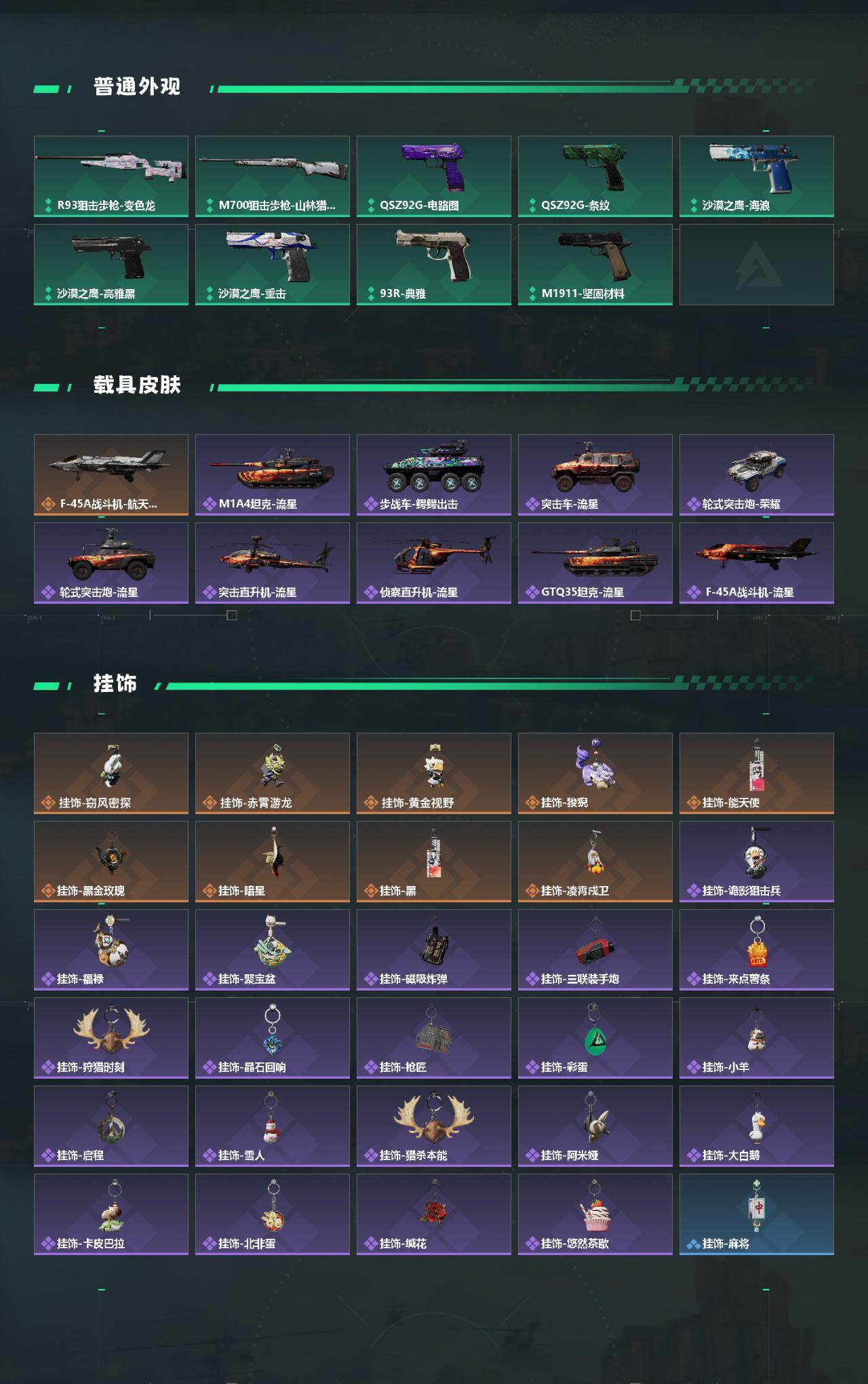Select the M1A4坦克-流星 tank skin
Image resolution: width=868 pixels, height=1384 pixels.
[273, 475]
